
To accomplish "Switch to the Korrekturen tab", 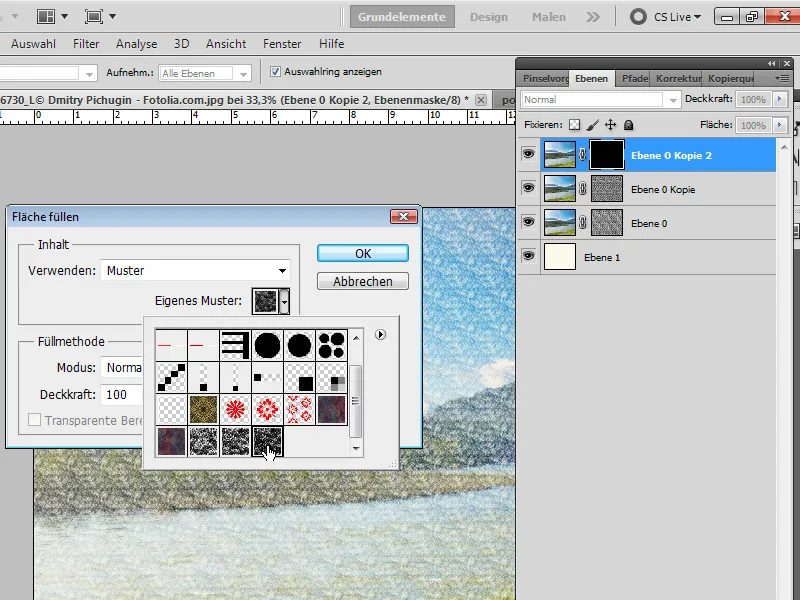I will coord(678,79).
